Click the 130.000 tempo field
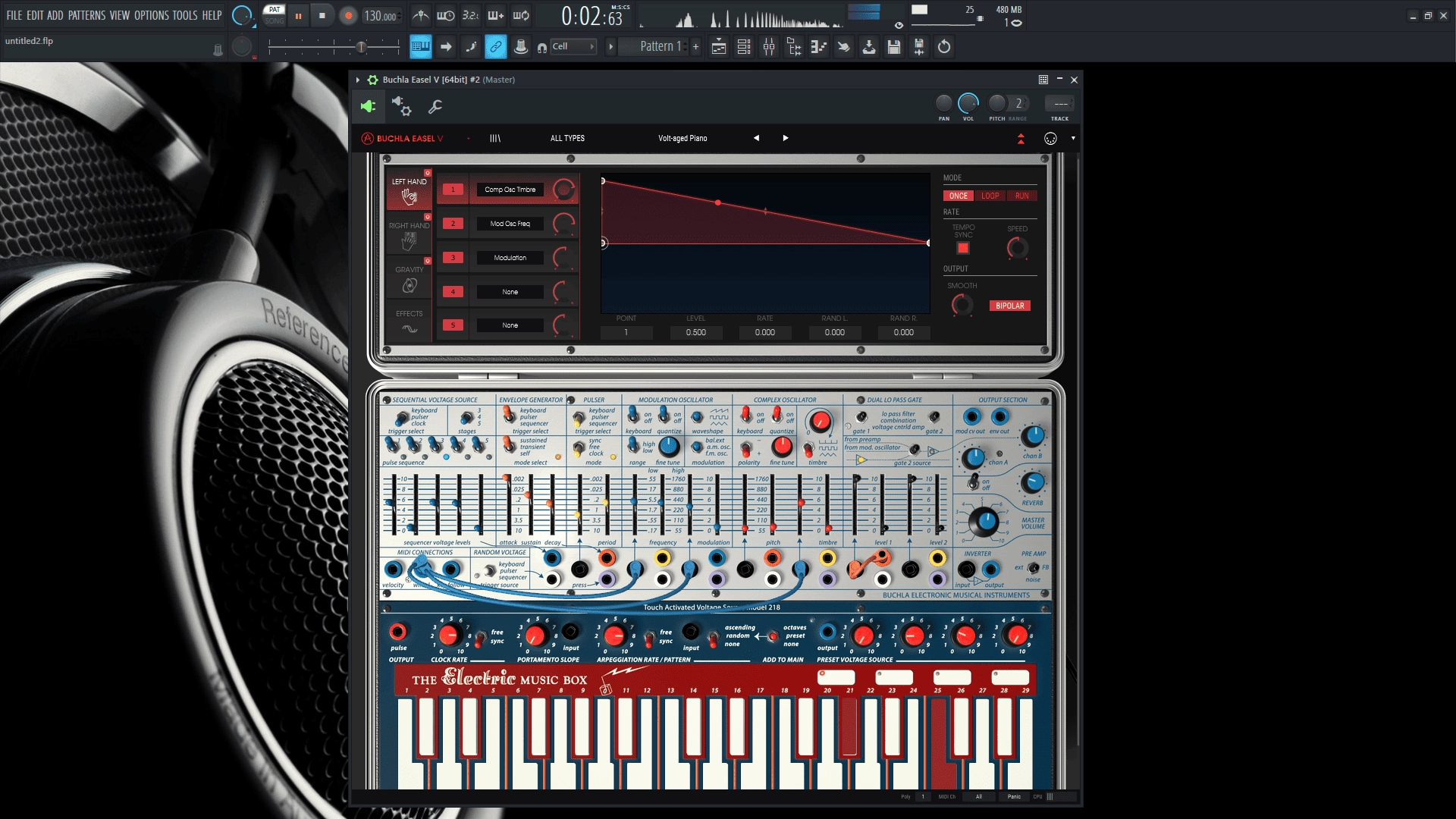The height and width of the screenshot is (819, 1456). (381, 16)
